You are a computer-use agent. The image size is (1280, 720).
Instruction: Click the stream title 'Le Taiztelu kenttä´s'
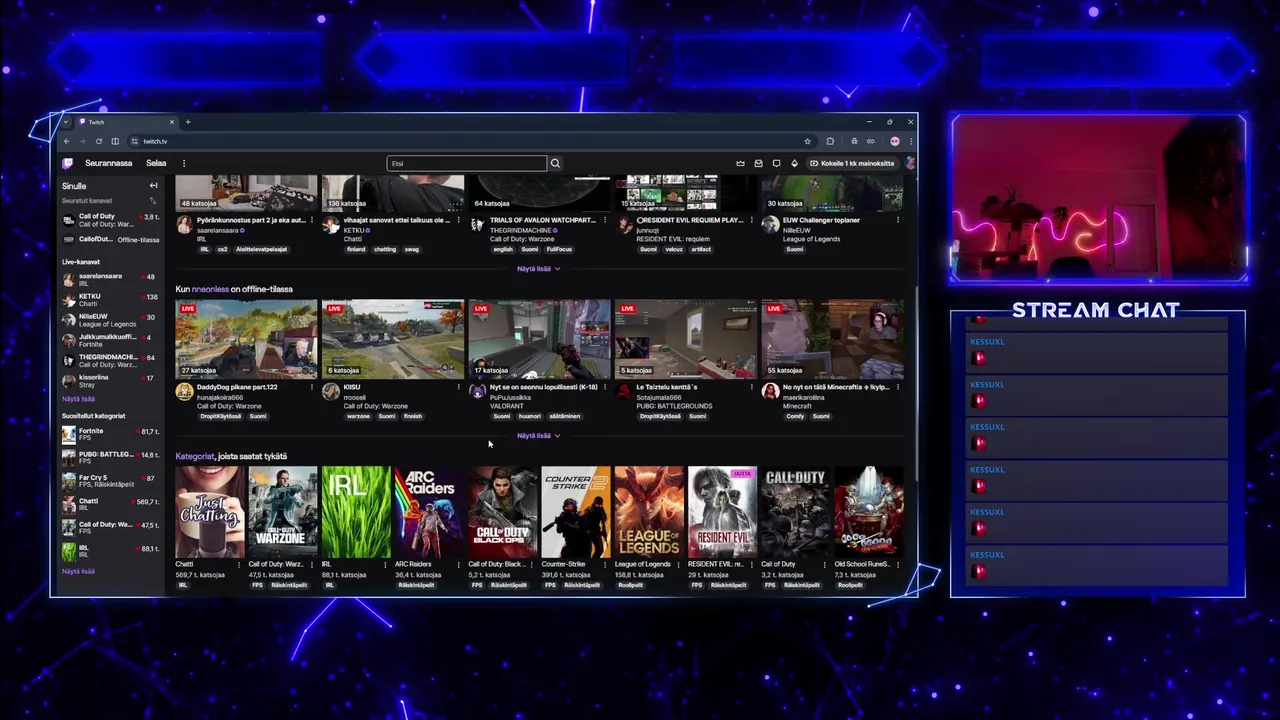coord(667,387)
